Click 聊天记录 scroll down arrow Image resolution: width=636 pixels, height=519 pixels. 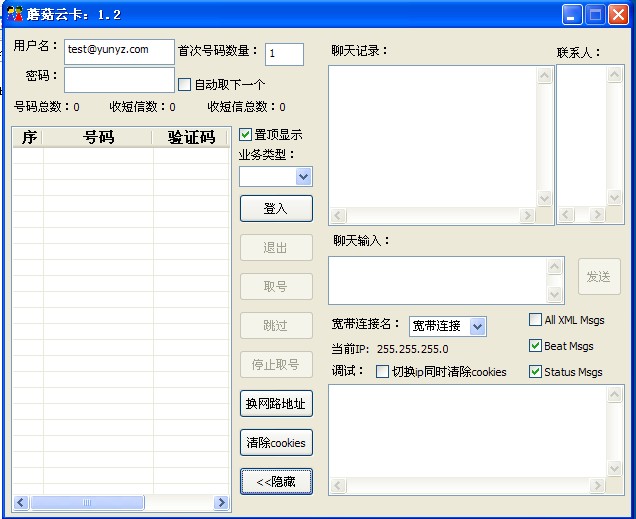[x=544, y=198]
